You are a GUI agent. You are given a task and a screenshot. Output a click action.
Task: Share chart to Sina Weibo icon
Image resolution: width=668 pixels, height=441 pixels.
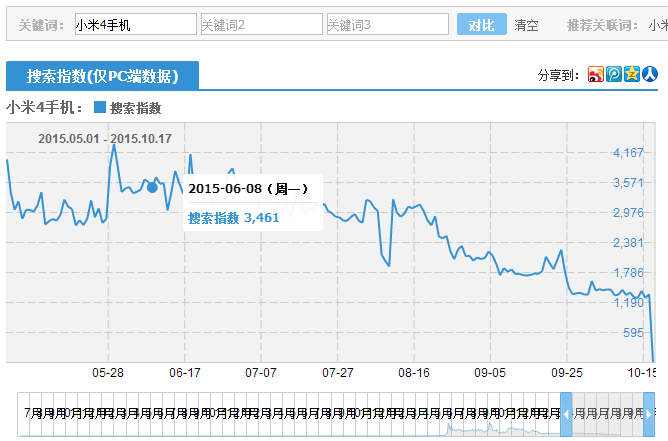tap(596, 74)
